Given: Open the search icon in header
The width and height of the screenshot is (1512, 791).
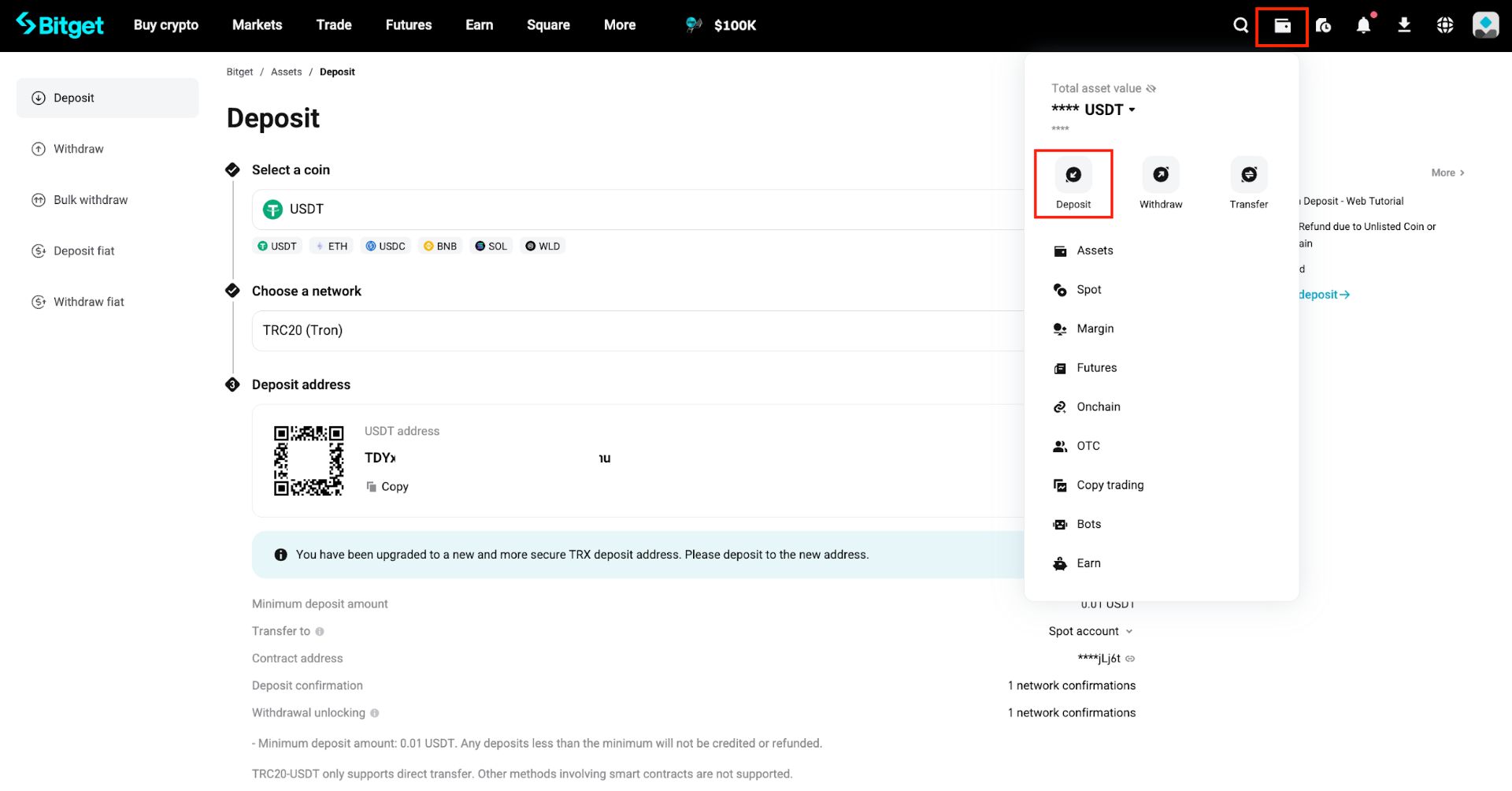Looking at the screenshot, I should pos(1240,25).
